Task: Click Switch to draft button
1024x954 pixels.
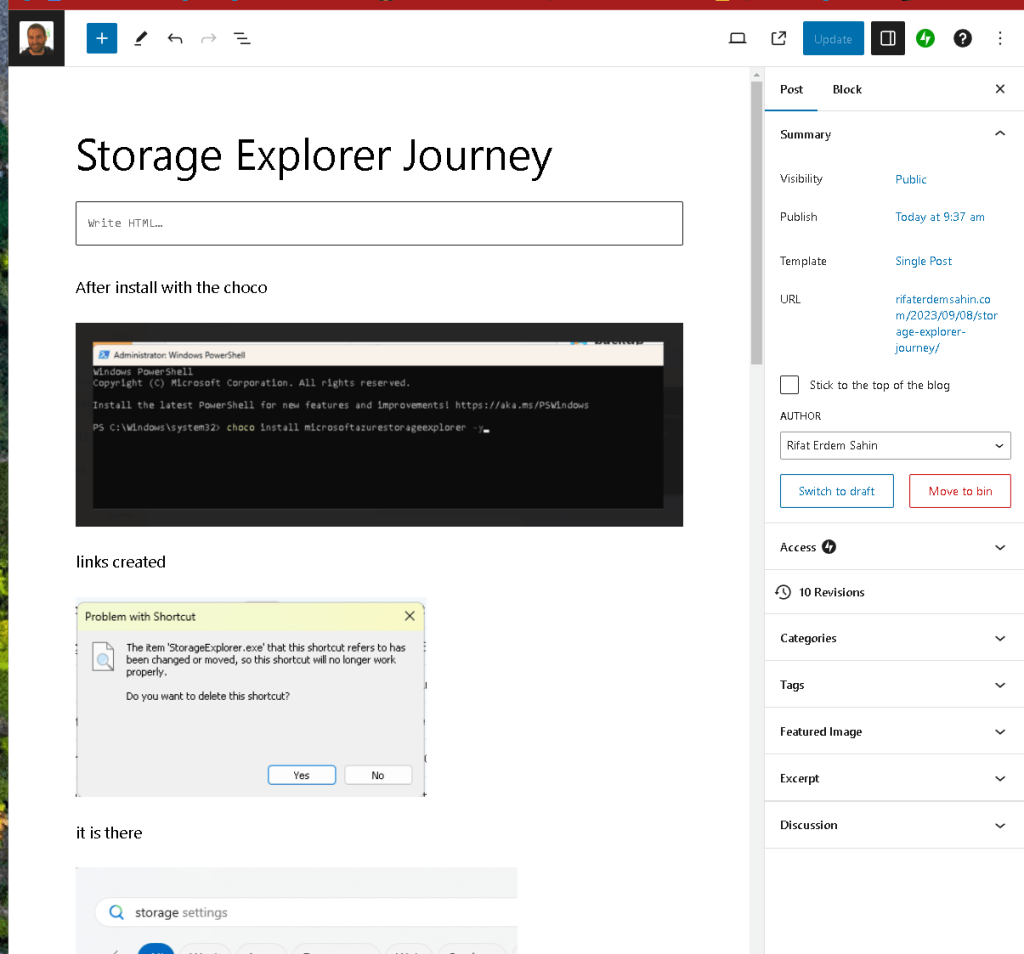Action: click(837, 491)
